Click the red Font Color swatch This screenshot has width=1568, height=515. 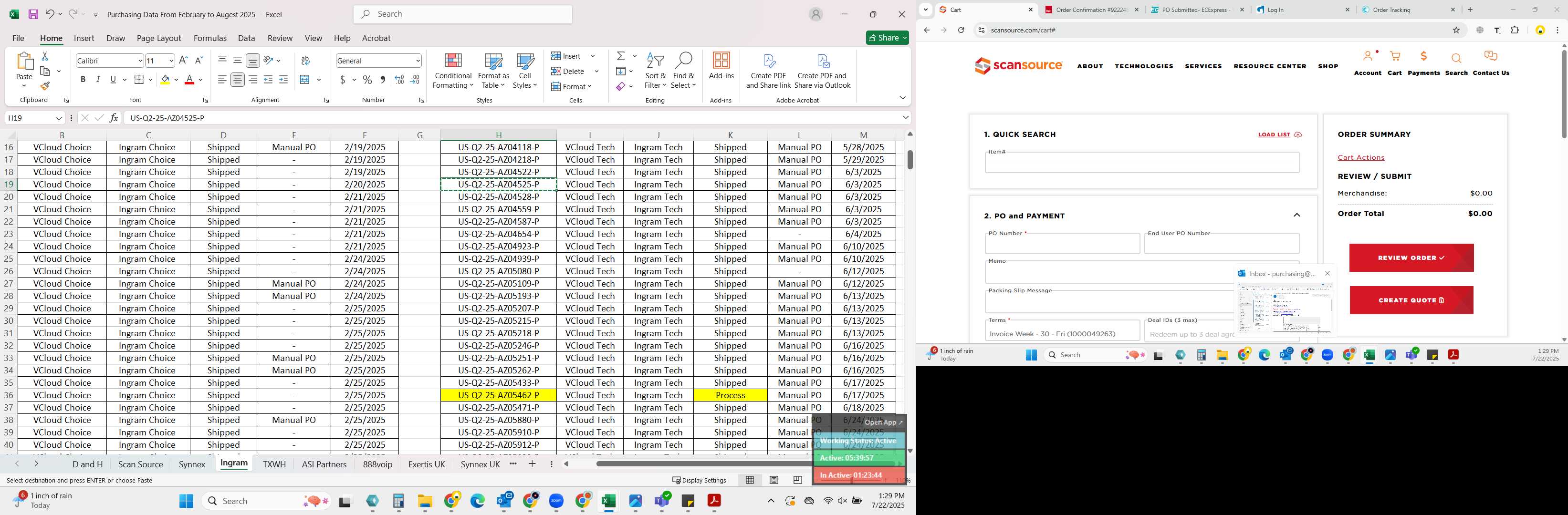(189, 80)
